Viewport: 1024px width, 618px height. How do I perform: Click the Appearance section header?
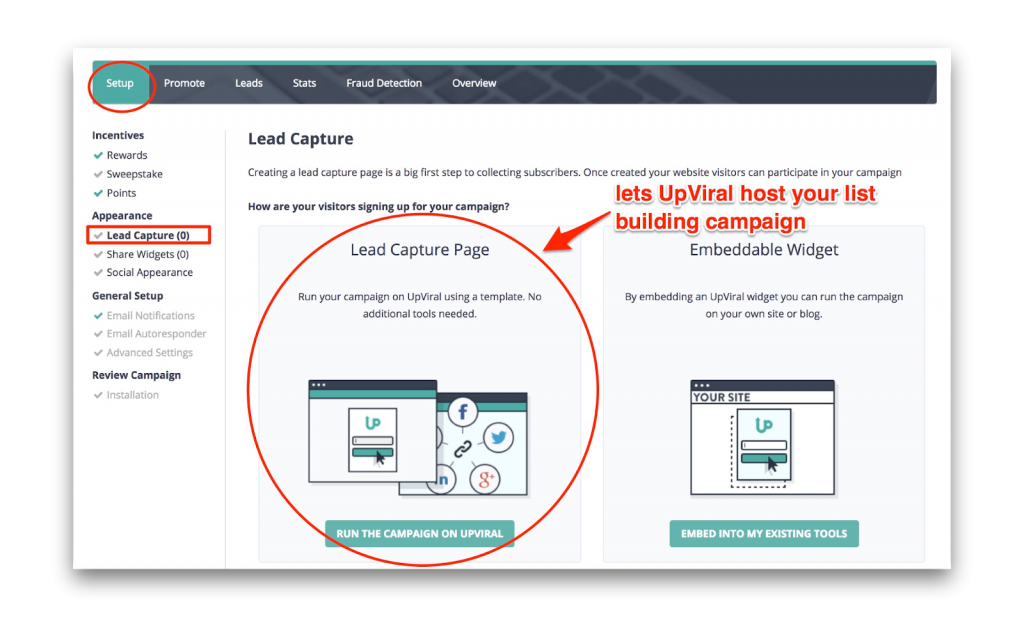122,216
